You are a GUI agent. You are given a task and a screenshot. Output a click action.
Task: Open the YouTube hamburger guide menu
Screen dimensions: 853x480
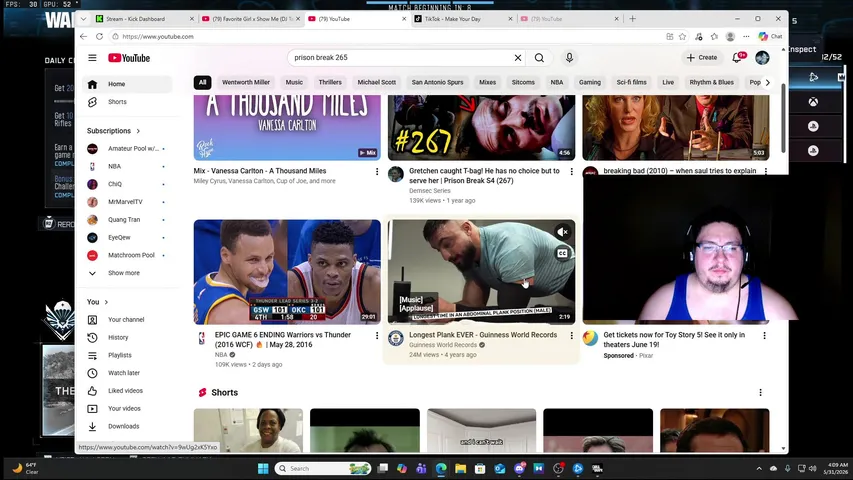pos(92,58)
